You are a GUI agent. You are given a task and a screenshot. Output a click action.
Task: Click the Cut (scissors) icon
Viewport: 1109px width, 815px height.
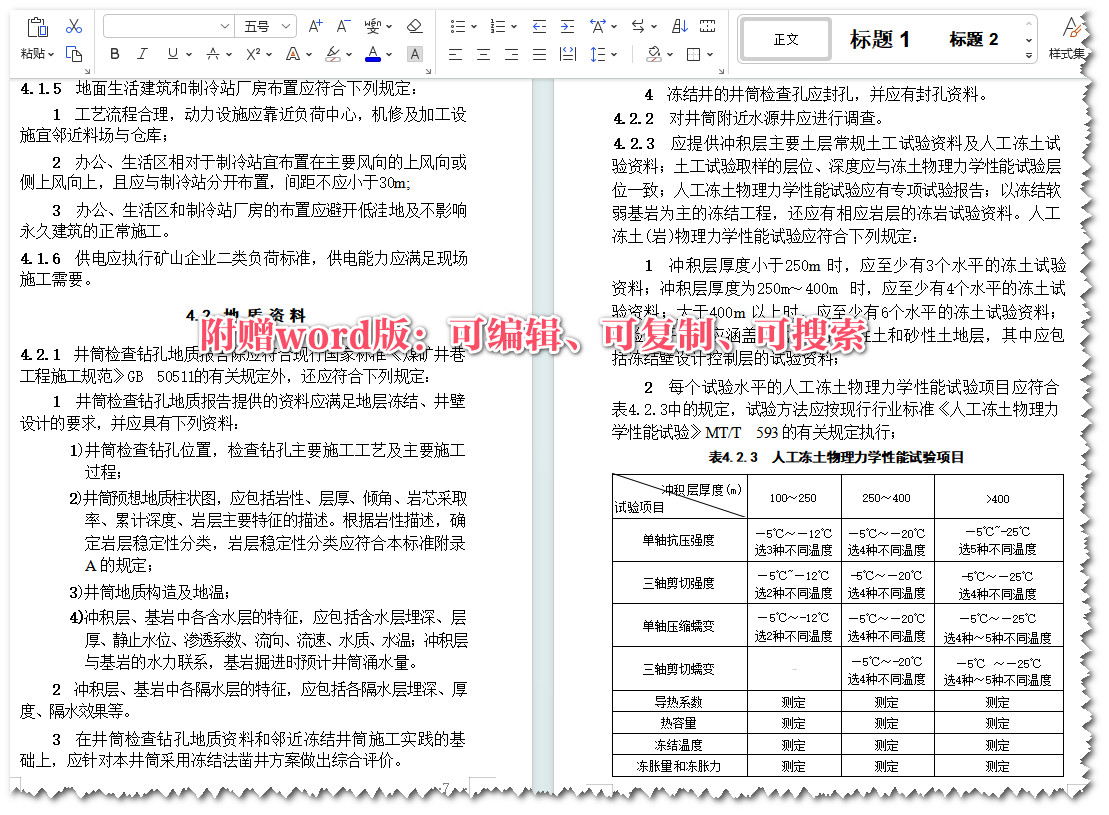pos(74,26)
